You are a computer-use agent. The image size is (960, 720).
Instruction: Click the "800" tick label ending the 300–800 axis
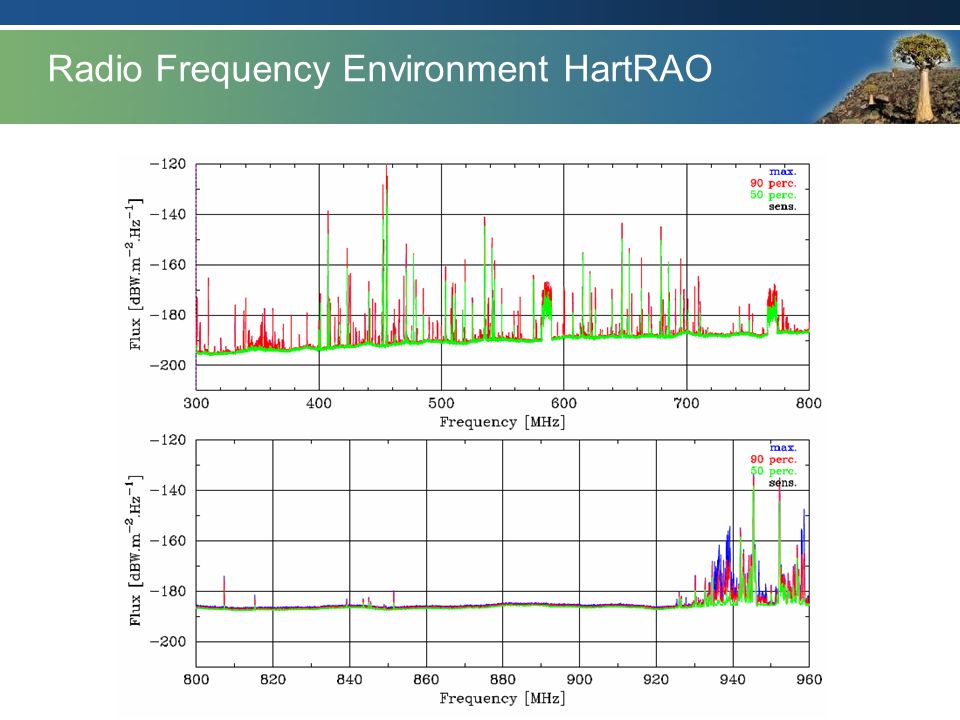pos(809,403)
